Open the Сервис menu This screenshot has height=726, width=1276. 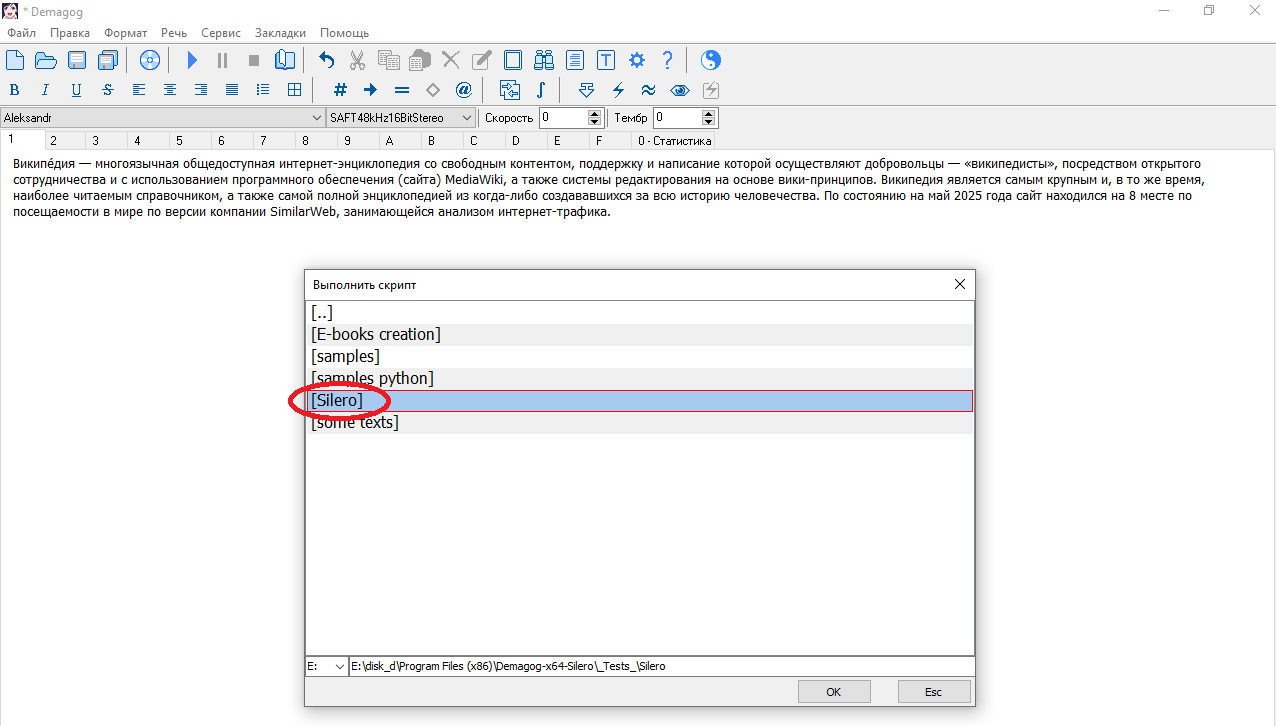tap(220, 33)
